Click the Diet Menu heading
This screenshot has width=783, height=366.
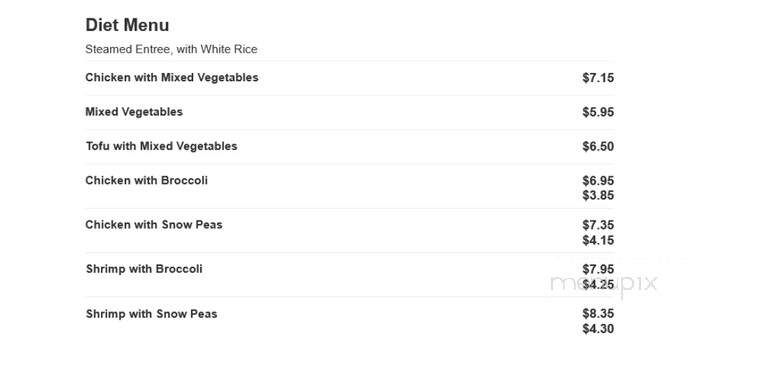(127, 25)
